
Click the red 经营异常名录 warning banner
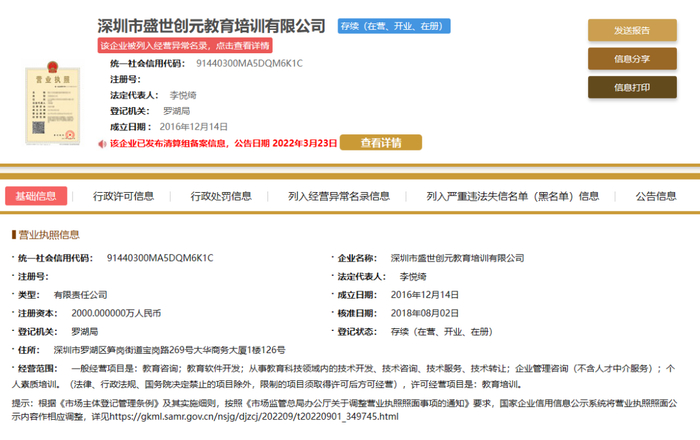tap(185, 46)
